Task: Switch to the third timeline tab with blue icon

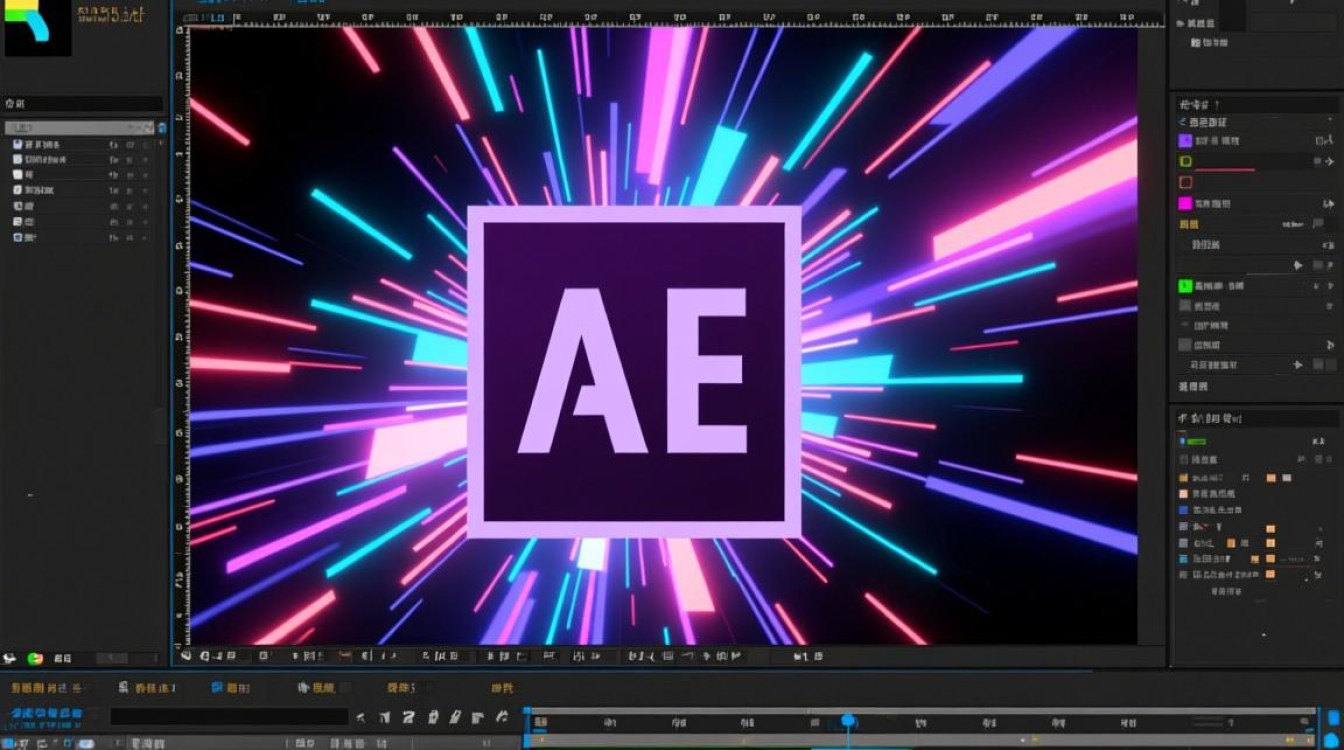Action: (x=231, y=688)
